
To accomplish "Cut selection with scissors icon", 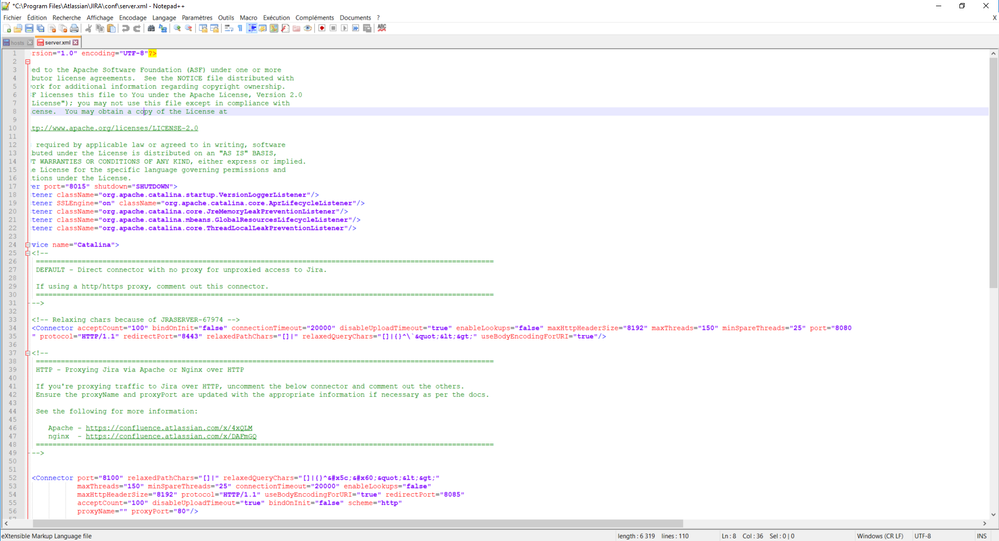I will (88, 28).
